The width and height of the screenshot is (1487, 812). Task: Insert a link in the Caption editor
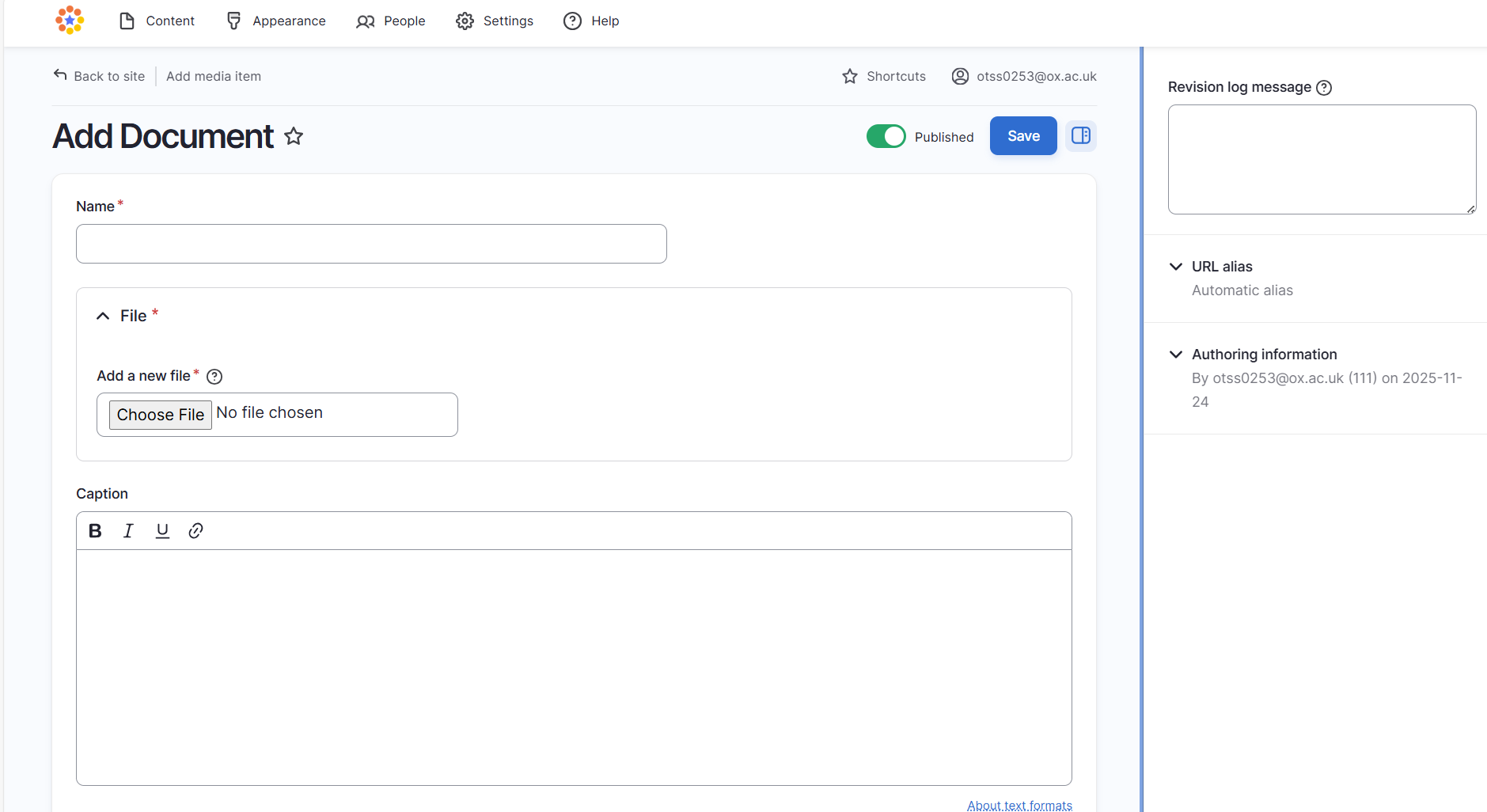pyautogui.click(x=195, y=530)
